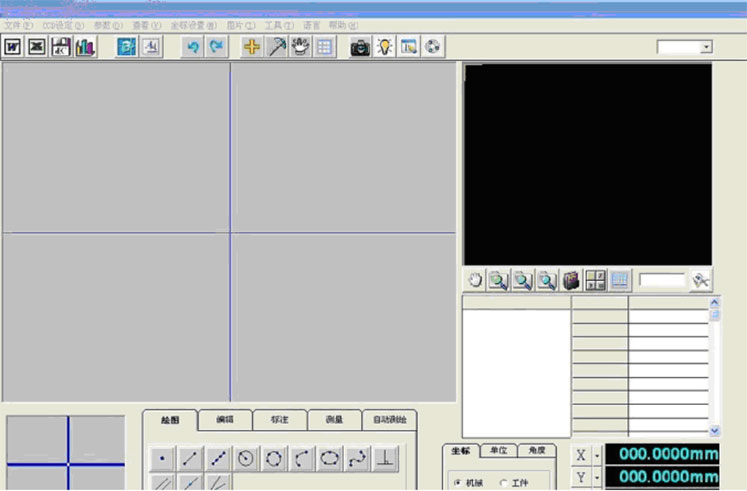Viewport: 747px width, 491px height.
Task: Select the ellipse drawing tool
Action: (329, 459)
